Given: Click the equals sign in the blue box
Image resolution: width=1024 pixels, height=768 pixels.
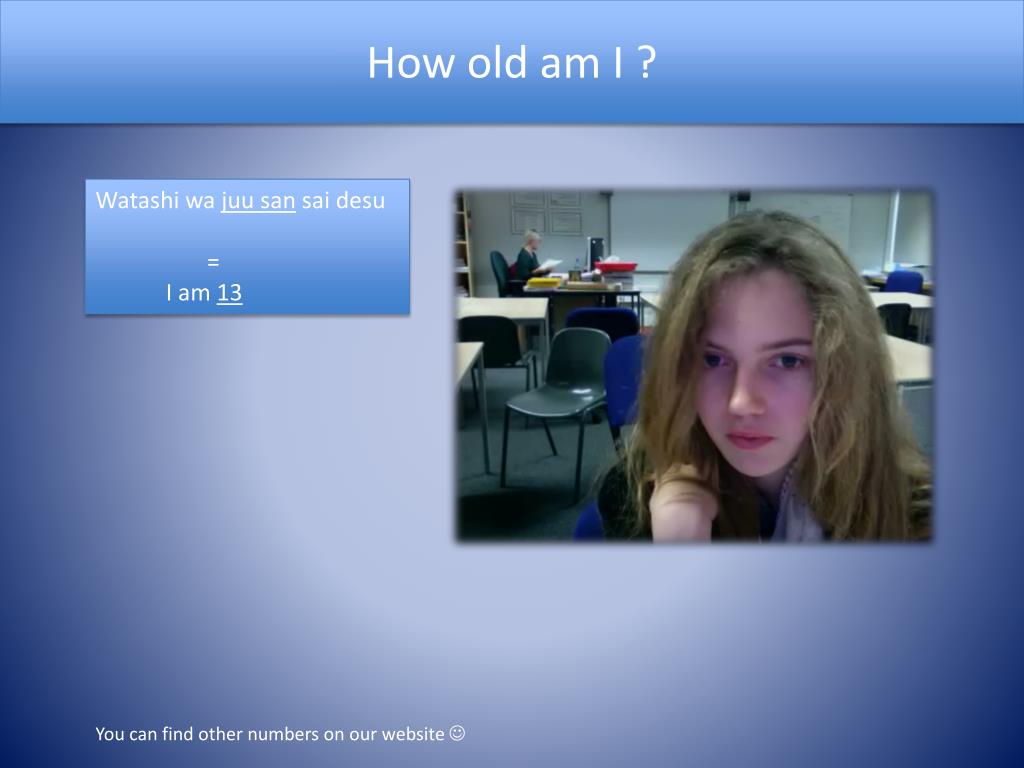Looking at the screenshot, I should coord(213,263).
